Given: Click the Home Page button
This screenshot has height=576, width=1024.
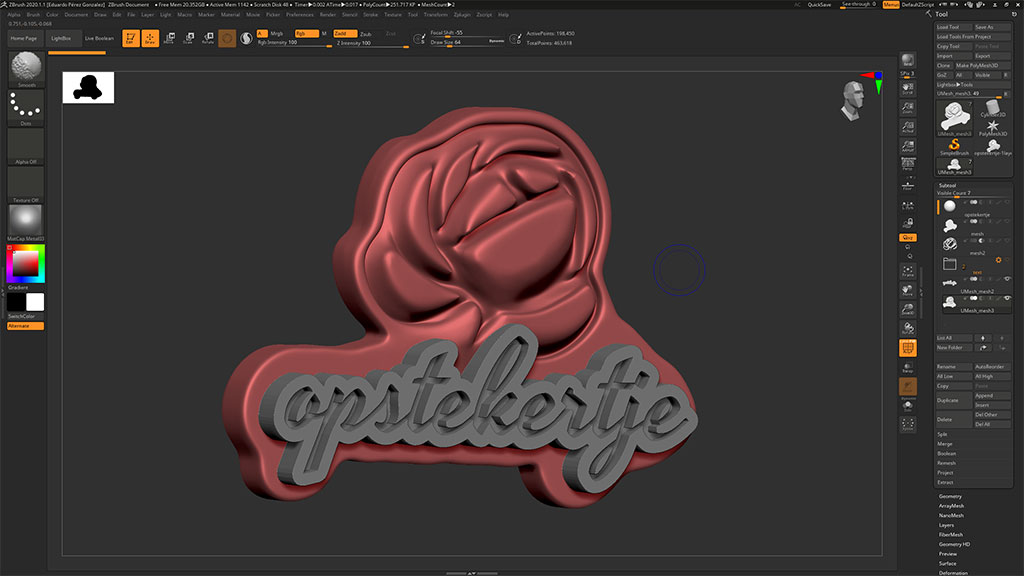Looking at the screenshot, I should pyautogui.click(x=24, y=39).
